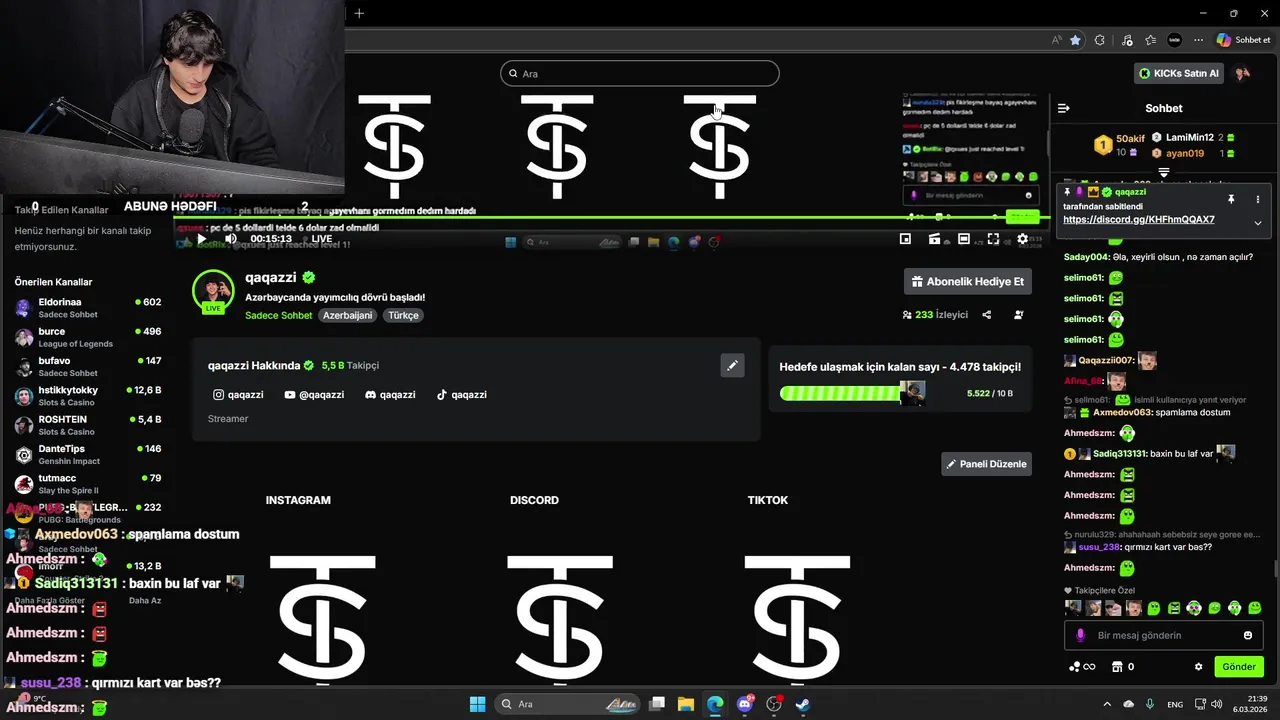Switch to theater mode

(x=964, y=239)
